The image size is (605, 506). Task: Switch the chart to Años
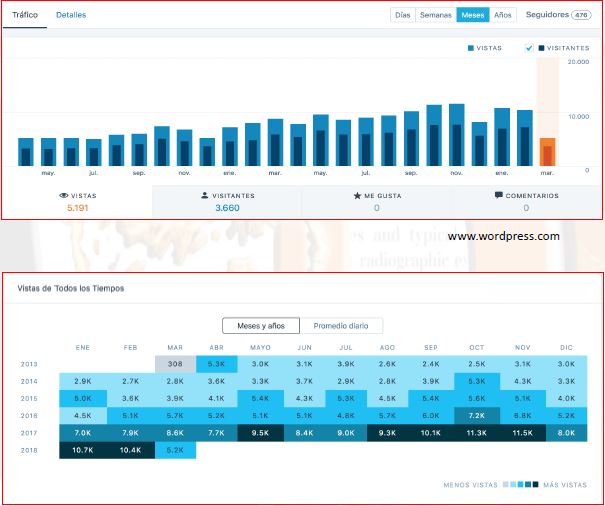tap(503, 16)
